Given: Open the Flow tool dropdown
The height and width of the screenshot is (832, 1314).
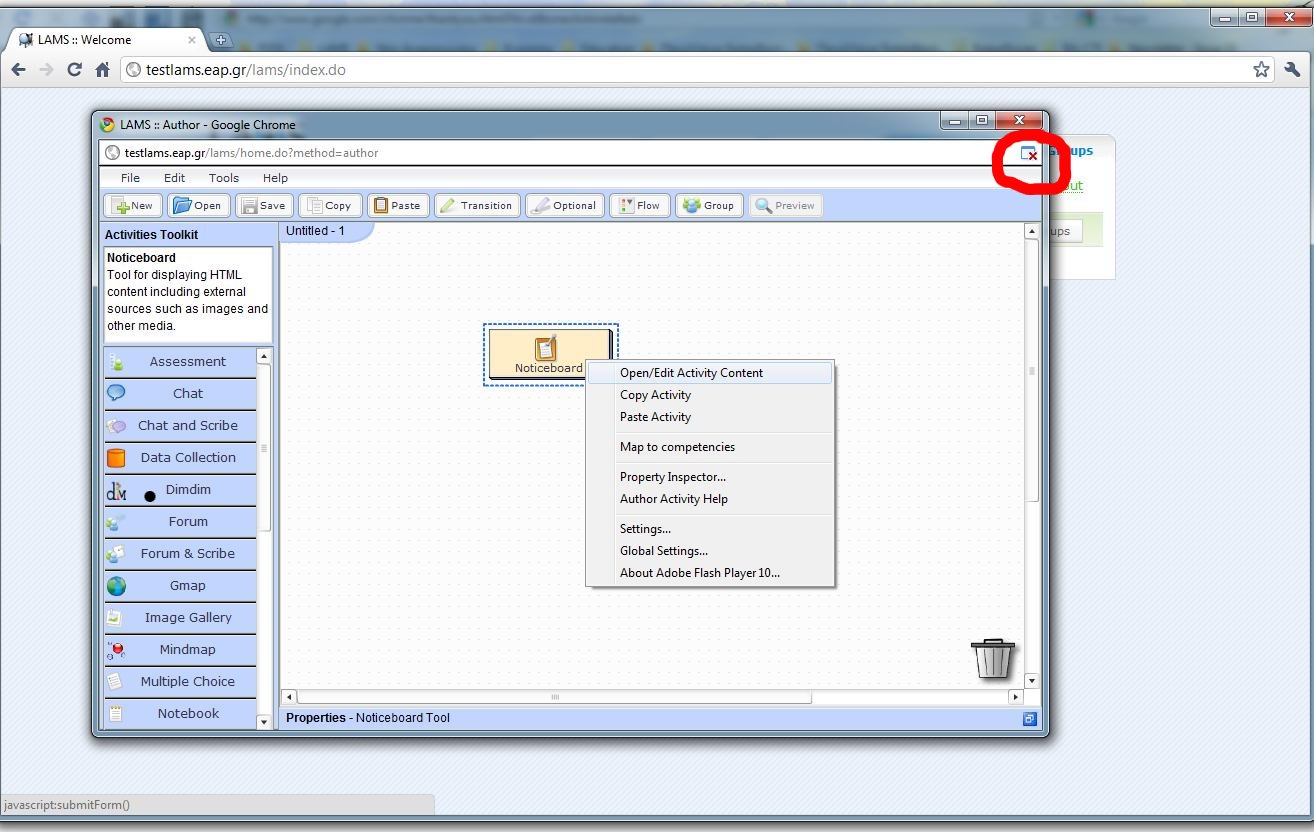Looking at the screenshot, I should click(639, 205).
